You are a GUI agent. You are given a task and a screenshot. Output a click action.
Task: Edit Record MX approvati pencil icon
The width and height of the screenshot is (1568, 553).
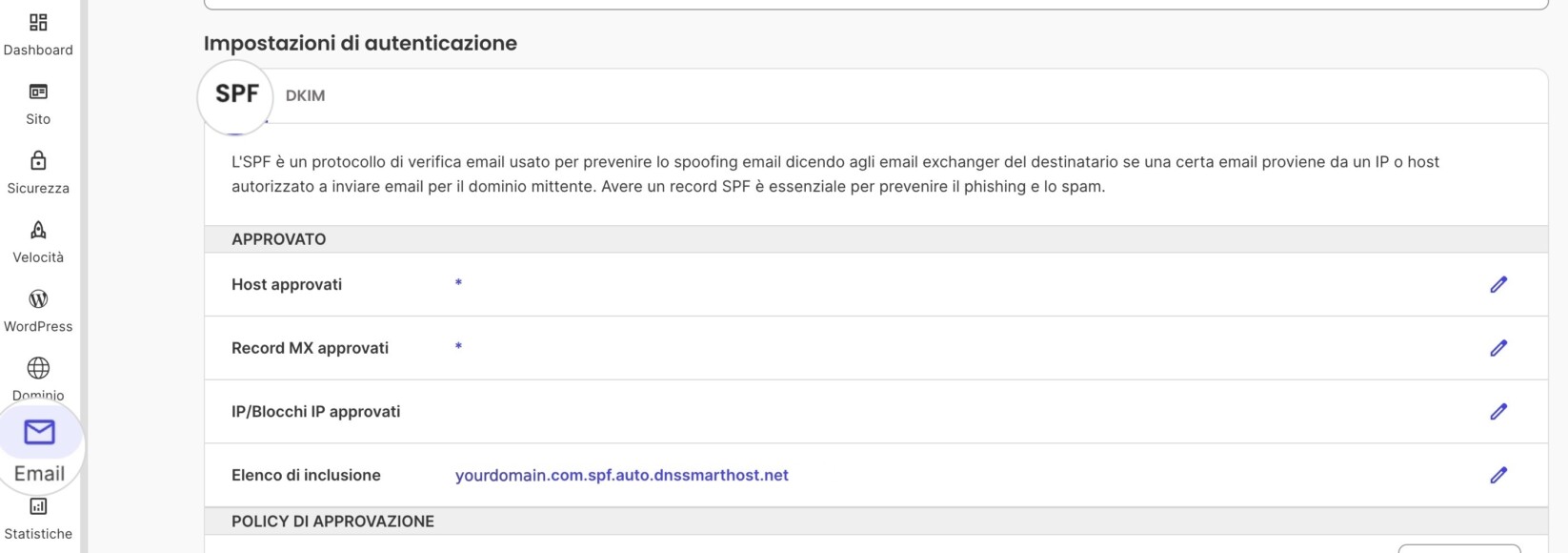point(1498,348)
